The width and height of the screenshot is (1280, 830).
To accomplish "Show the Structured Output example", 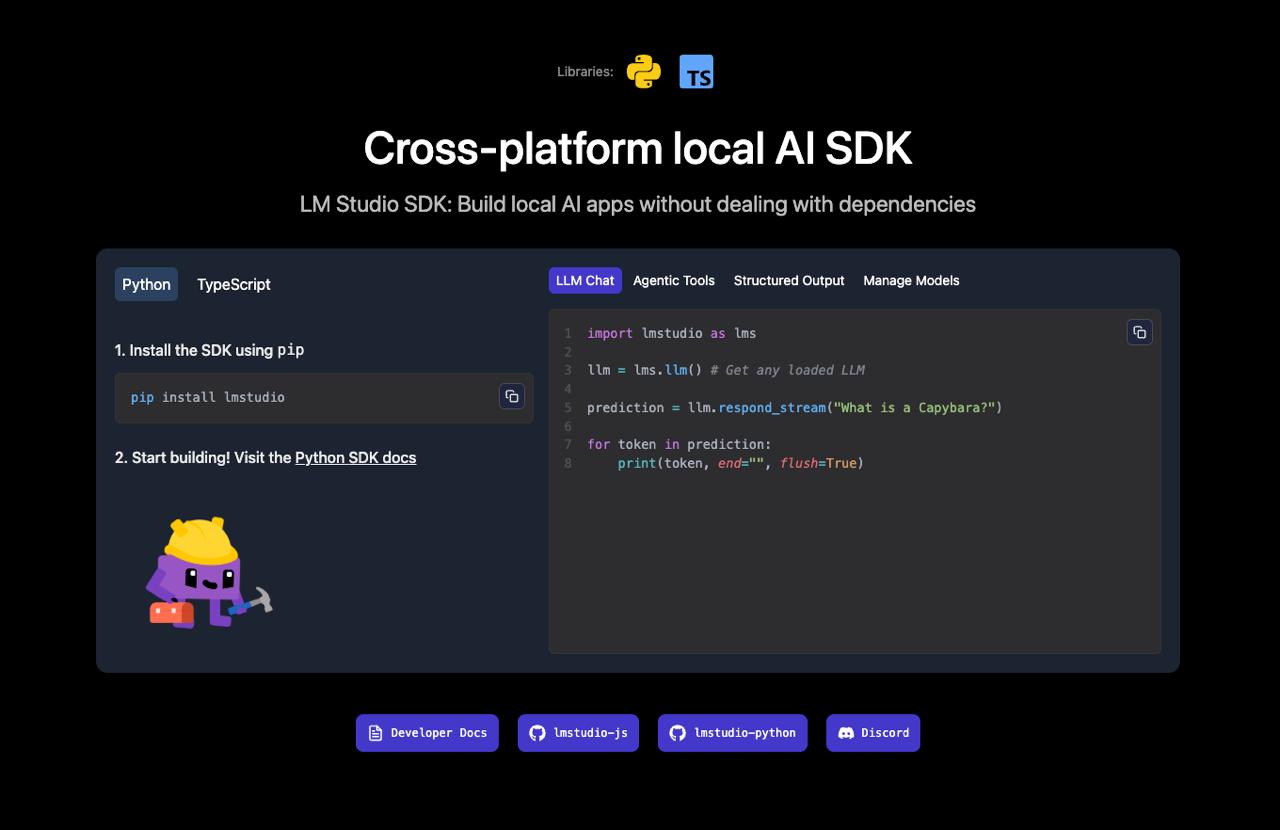I will pyautogui.click(x=788, y=281).
